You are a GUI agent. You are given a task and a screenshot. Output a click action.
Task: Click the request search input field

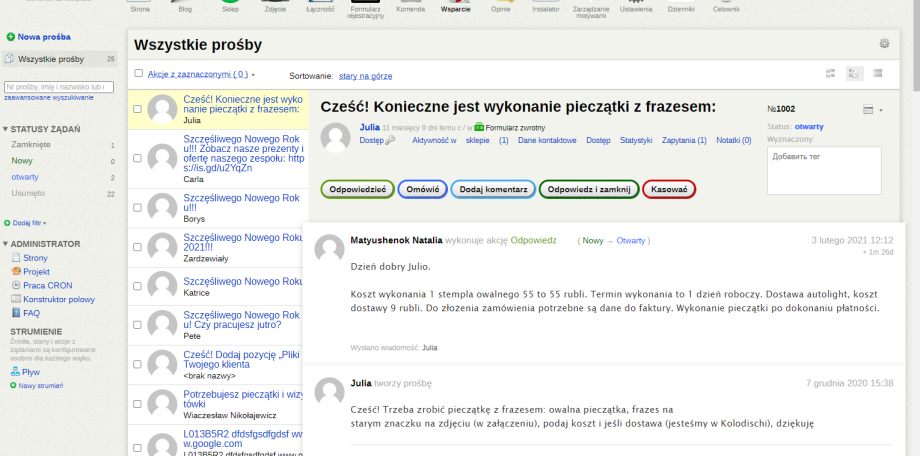(x=59, y=87)
